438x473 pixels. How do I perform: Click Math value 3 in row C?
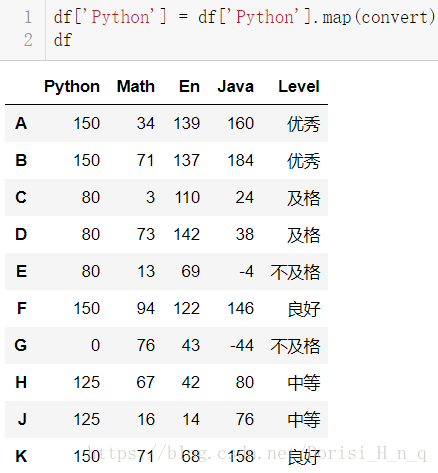point(151,197)
